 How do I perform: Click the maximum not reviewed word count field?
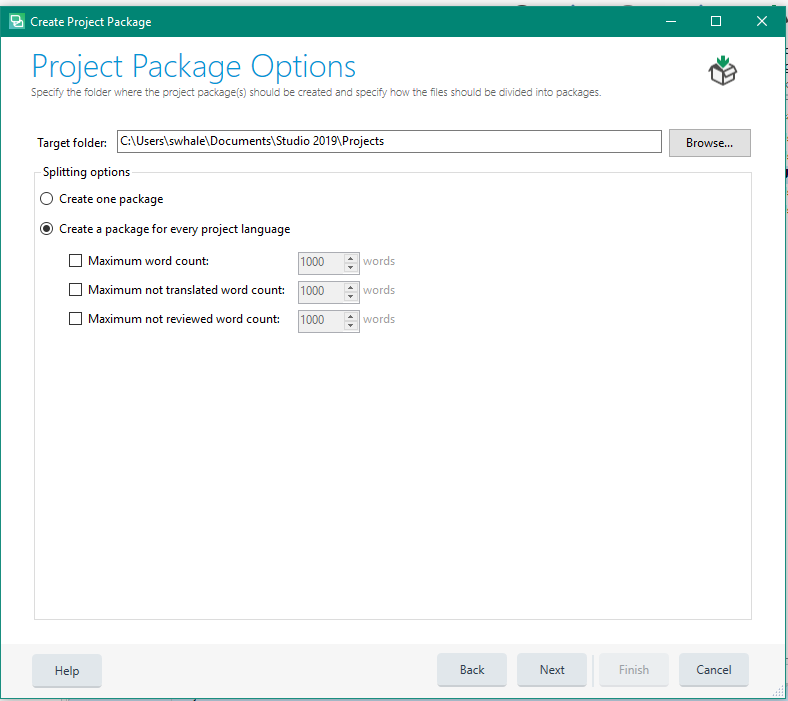click(x=321, y=320)
